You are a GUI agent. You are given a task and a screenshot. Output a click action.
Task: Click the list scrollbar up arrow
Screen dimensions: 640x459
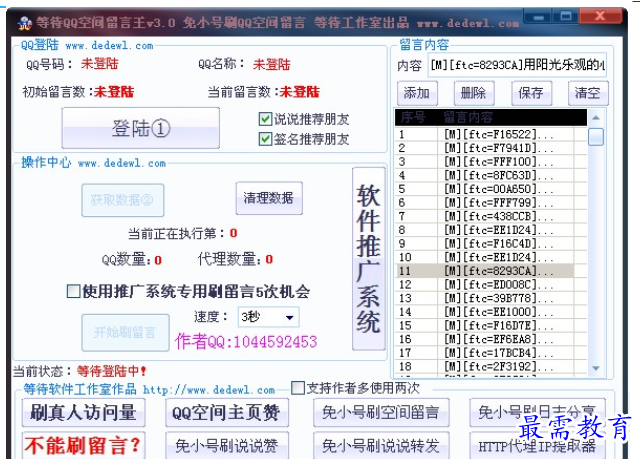click(x=596, y=118)
